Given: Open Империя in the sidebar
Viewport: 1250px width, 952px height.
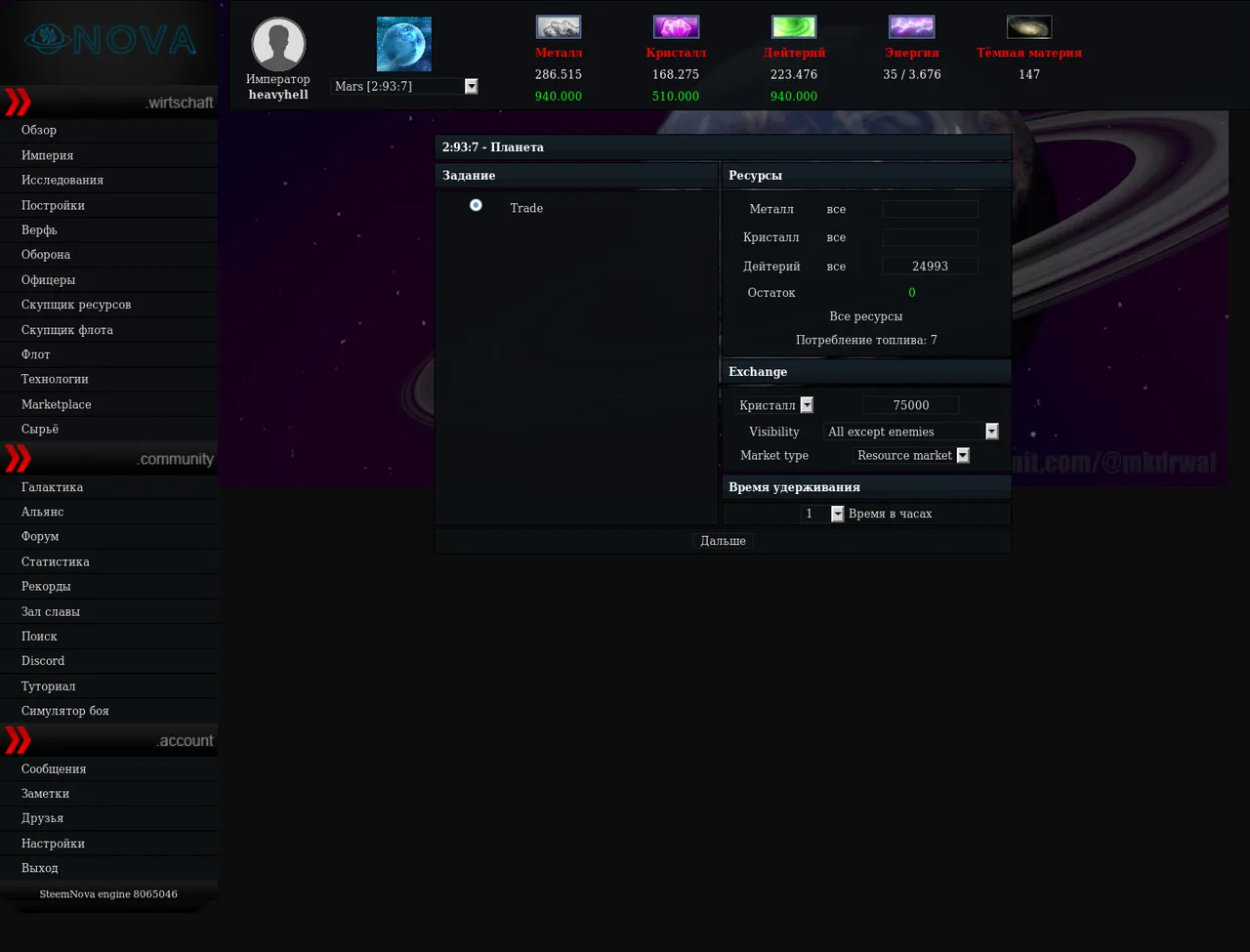Looking at the screenshot, I should (108, 155).
